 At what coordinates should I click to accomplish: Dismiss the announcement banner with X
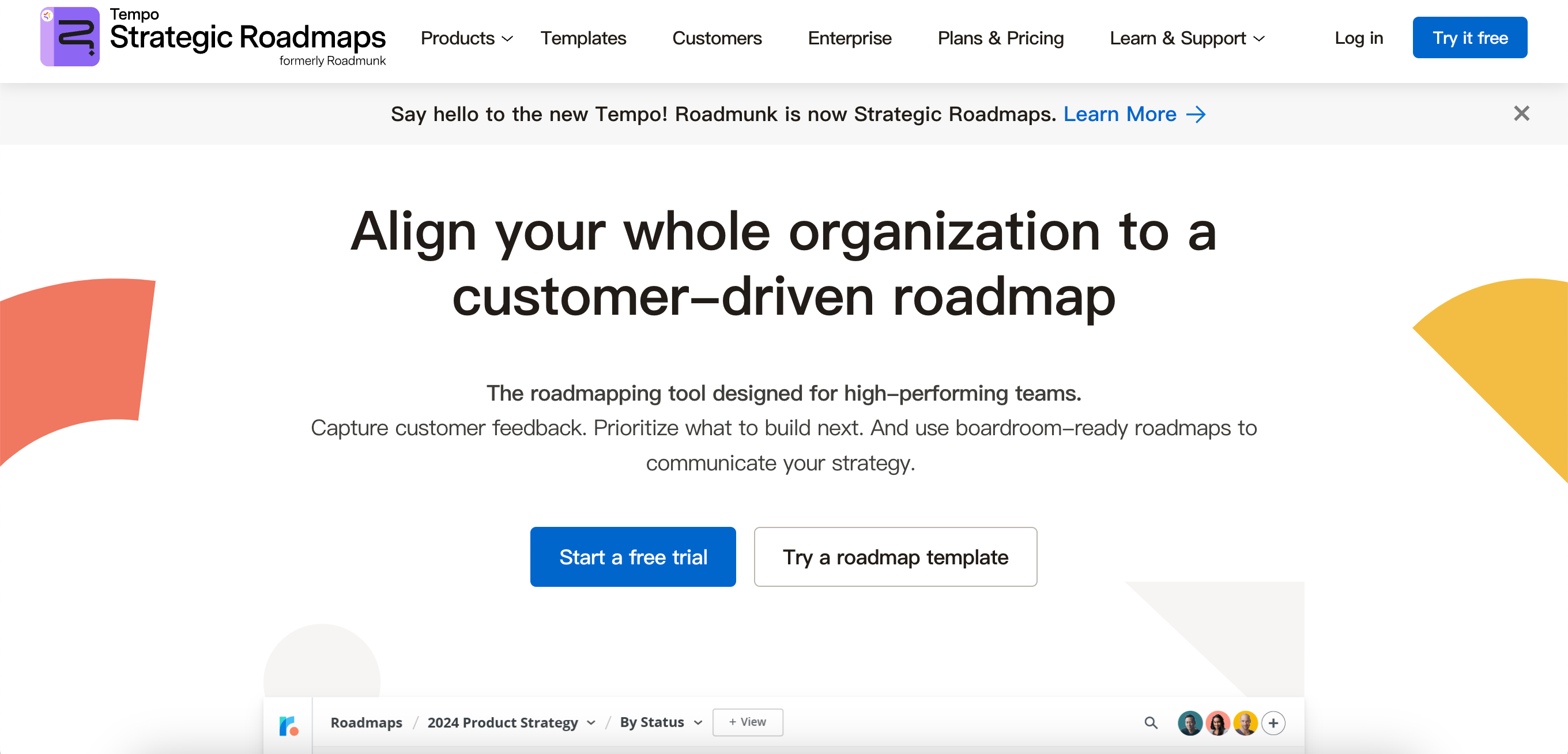click(x=1521, y=114)
